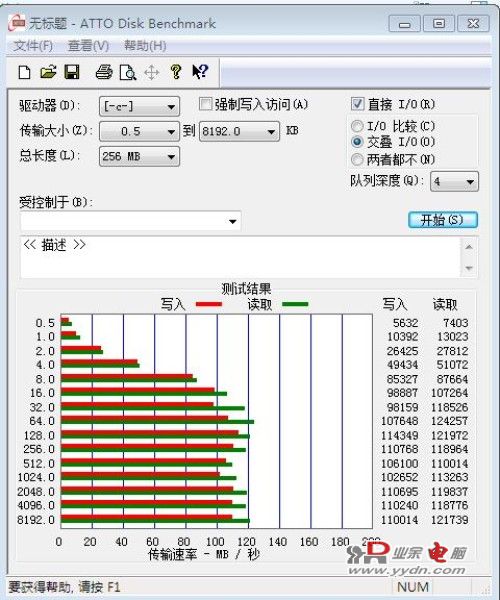Click the Open folder toolbar icon
The width and height of the screenshot is (500, 600).
coord(49,72)
